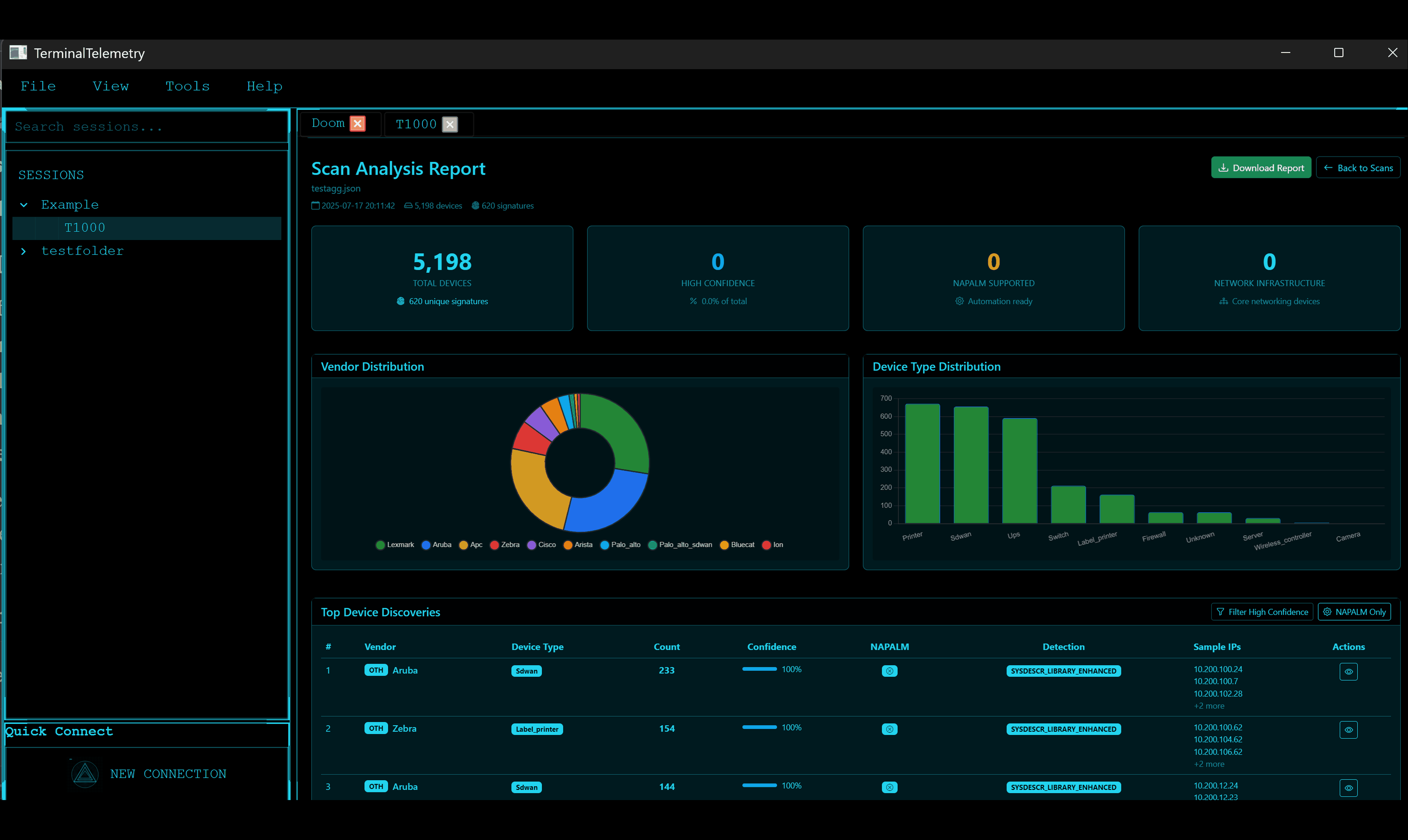The width and height of the screenshot is (1408, 840).
Task: Click NAPALM unsupported icon in Zebra row
Action: tap(890, 730)
